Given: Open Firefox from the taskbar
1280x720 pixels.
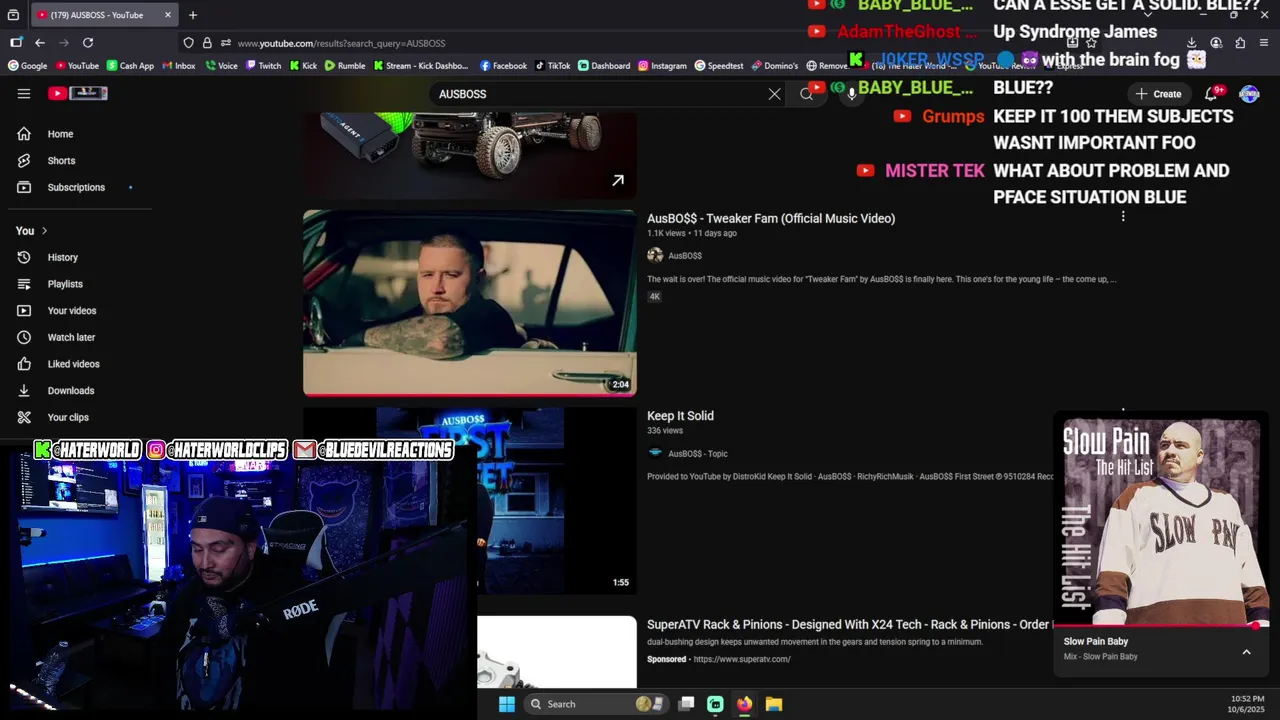Looking at the screenshot, I should (x=744, y=704).
